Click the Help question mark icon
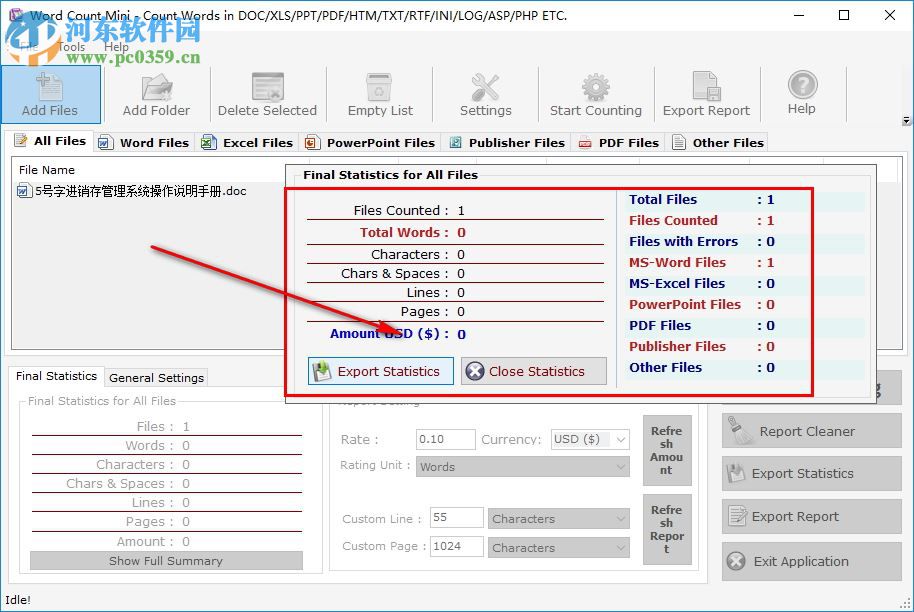This screenshot has height=612, width=914. (802, 85)
